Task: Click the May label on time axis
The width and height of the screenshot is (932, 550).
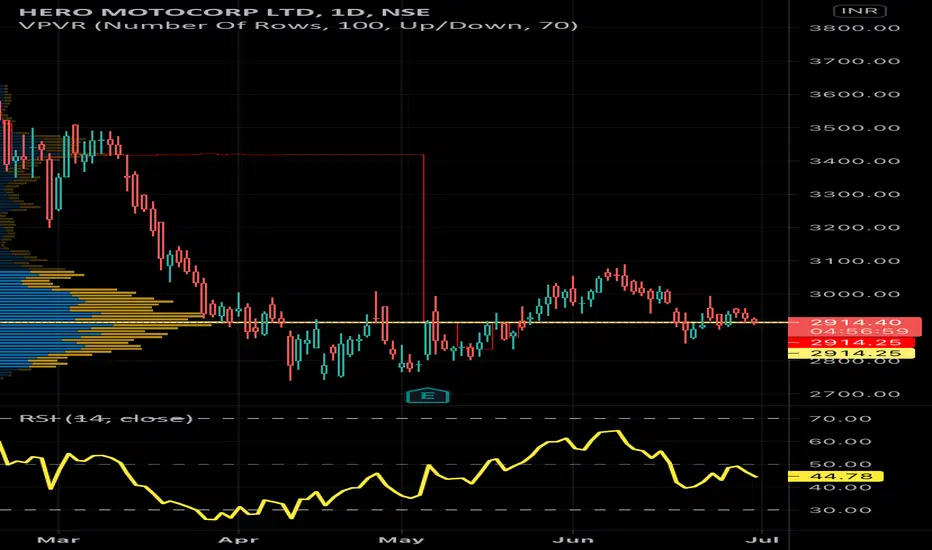Action: [x=402, y=540]
